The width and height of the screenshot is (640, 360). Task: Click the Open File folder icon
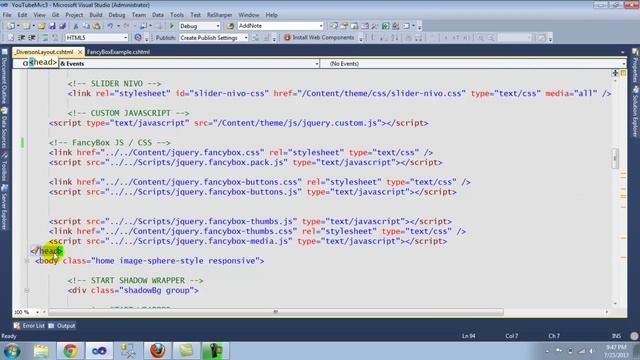click(x=41, y=26)
